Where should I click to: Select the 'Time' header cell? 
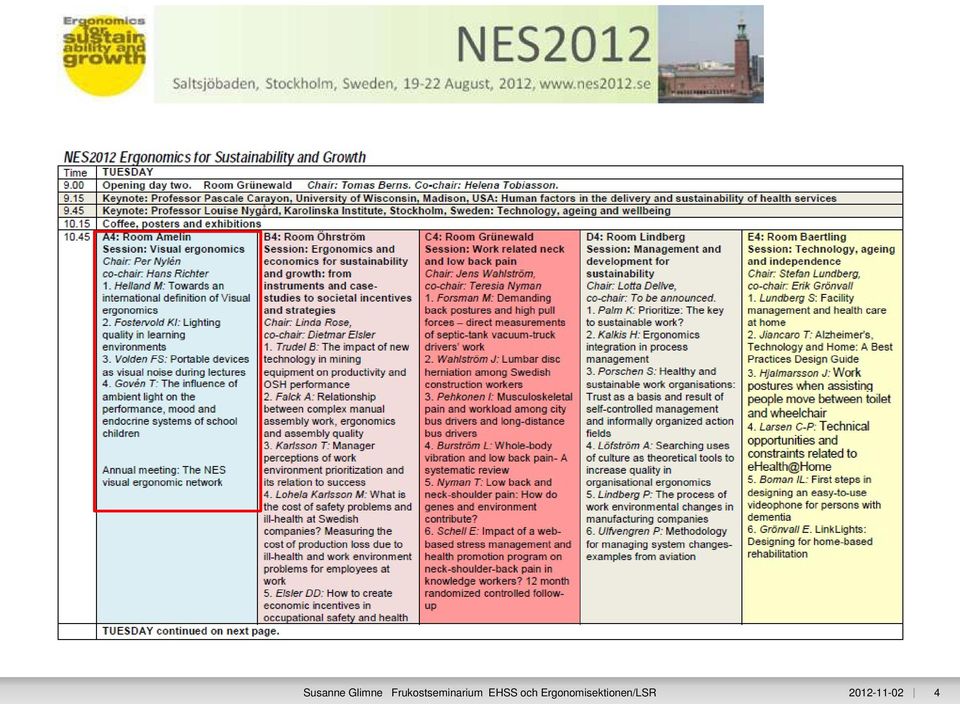tap(77, 173)
